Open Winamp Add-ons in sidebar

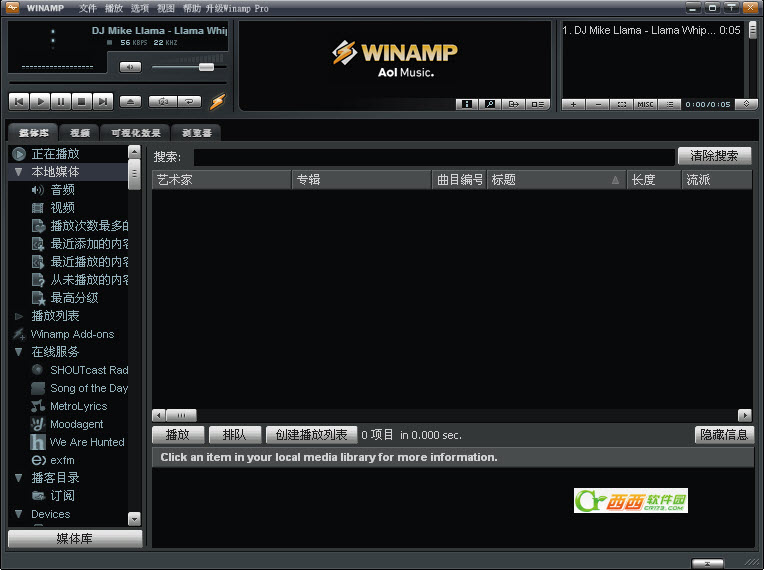(72, 334)
